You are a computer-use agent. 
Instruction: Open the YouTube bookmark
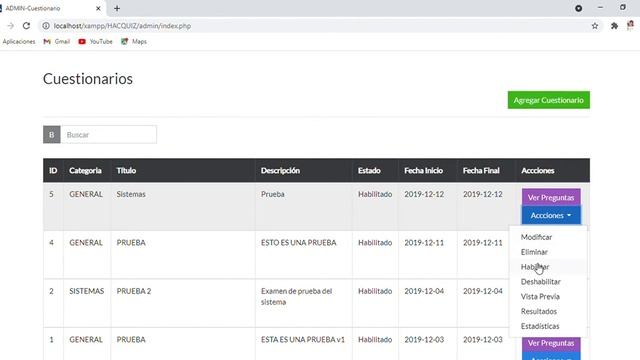tap(96, 42)
